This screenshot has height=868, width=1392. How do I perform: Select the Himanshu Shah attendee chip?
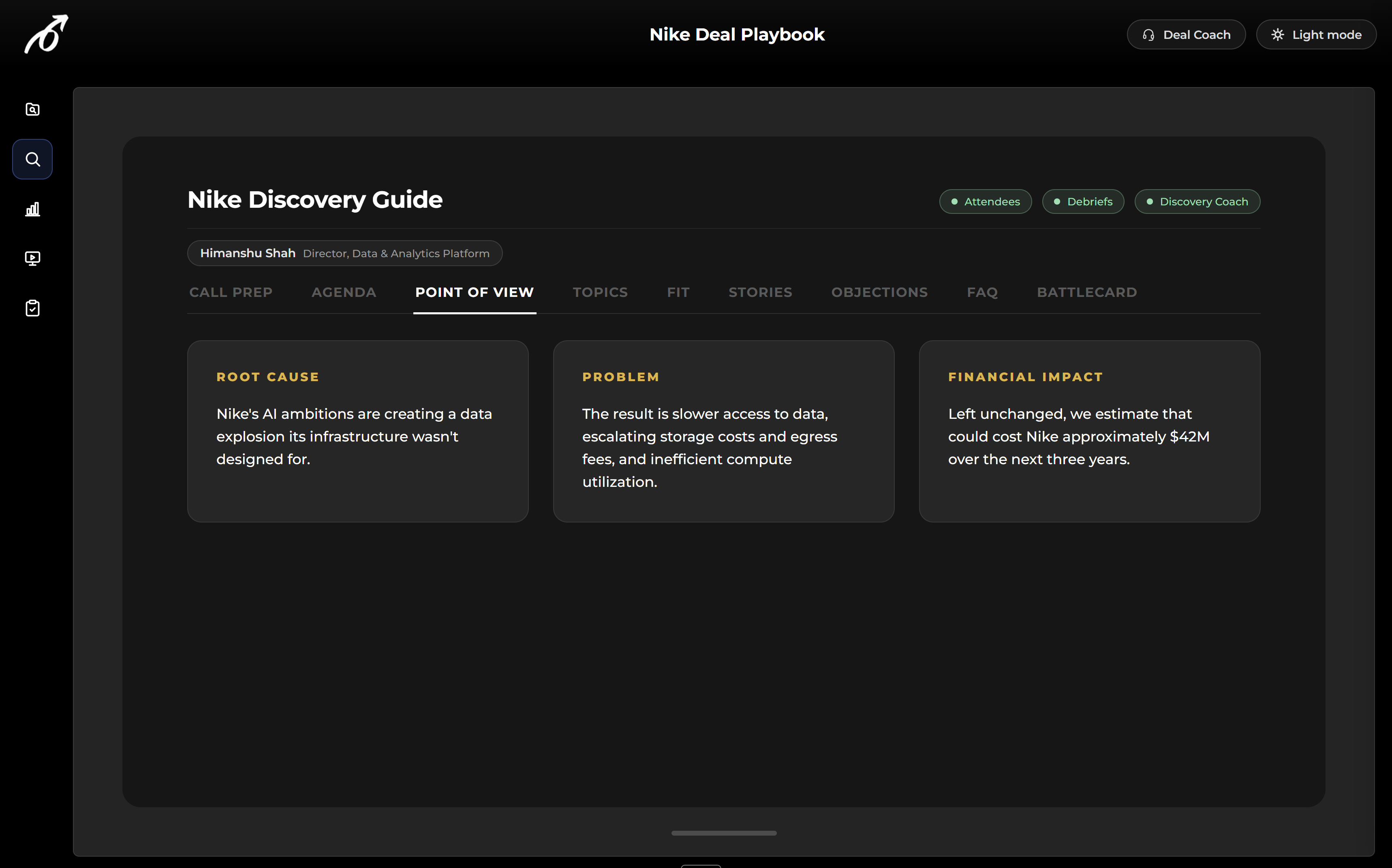coord(344,253)
